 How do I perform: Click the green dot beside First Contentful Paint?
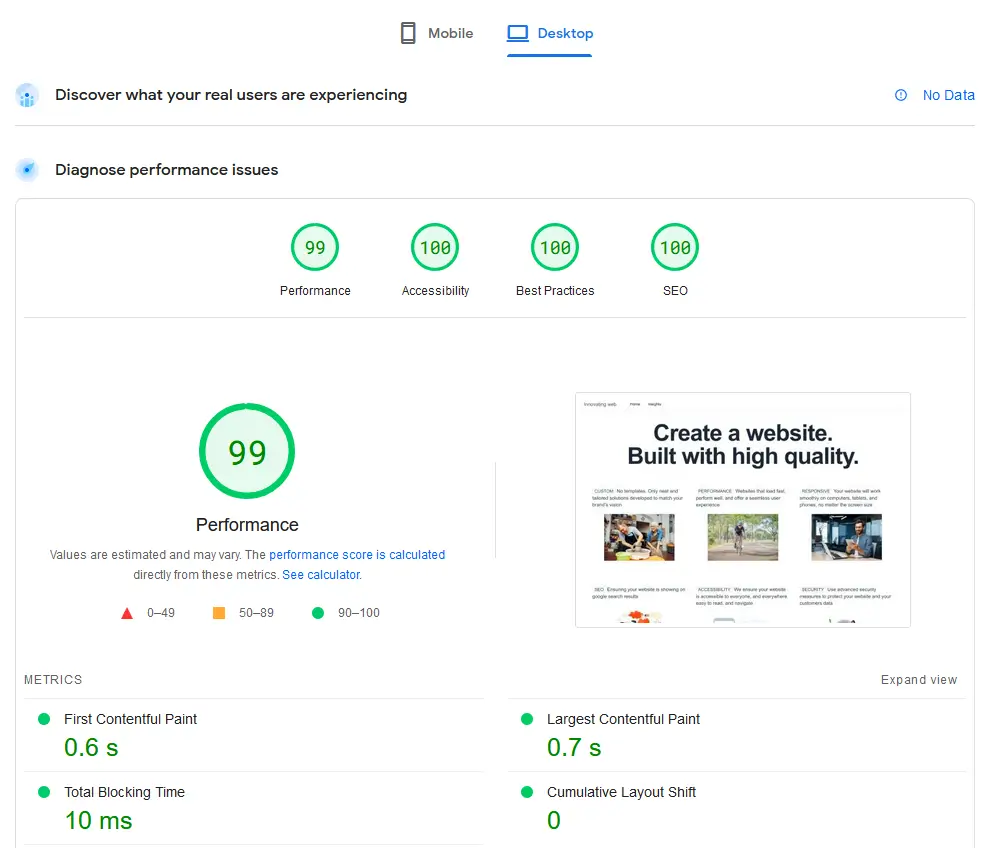click(x=43, y=718)
